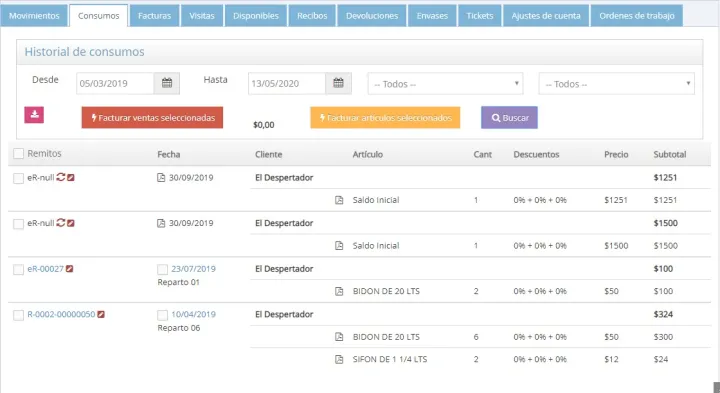Click the Historial de consumos heading
The width and height of the screenshot is (720, 393).
[x=84, y=51]
